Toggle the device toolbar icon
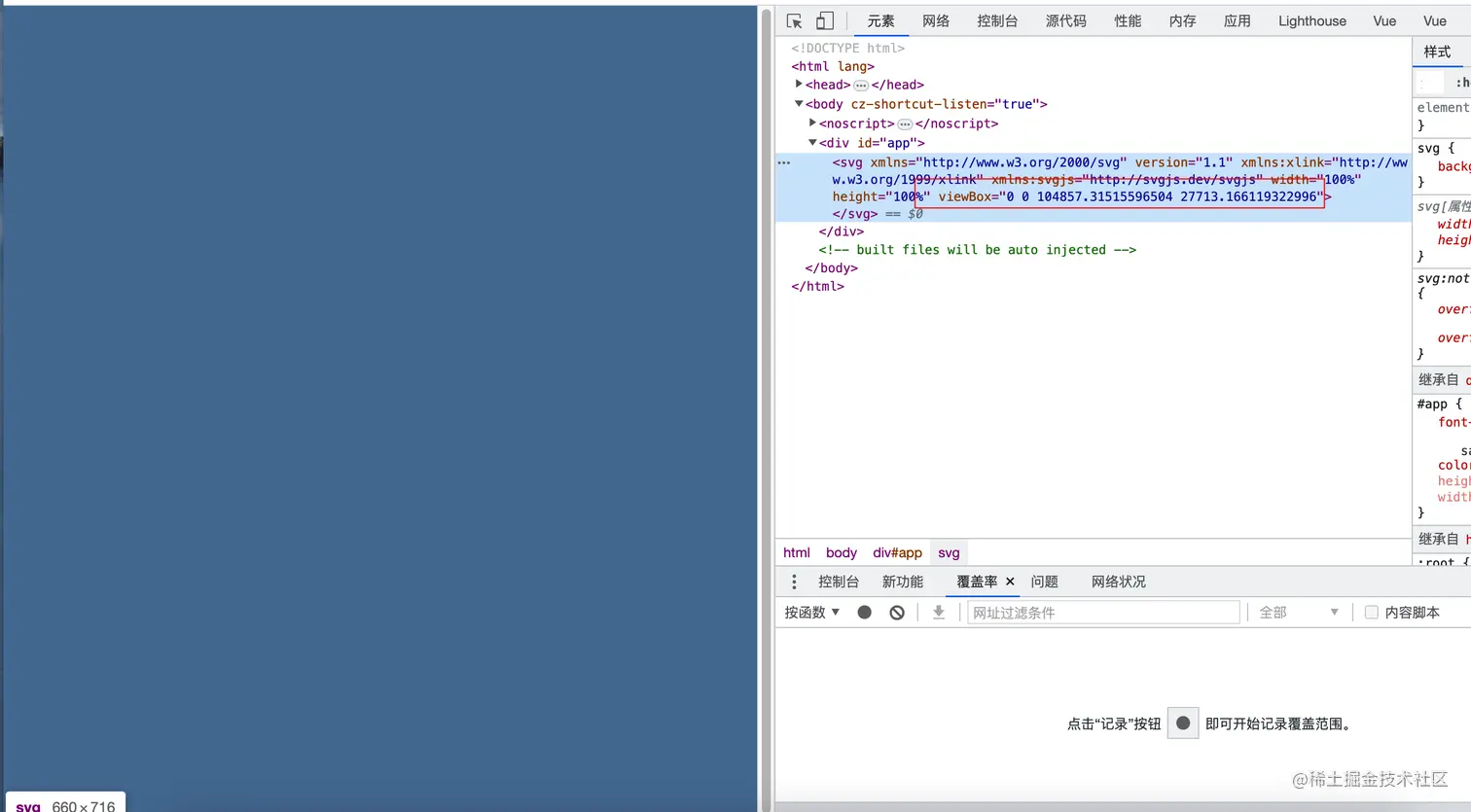 click(825, 21)
